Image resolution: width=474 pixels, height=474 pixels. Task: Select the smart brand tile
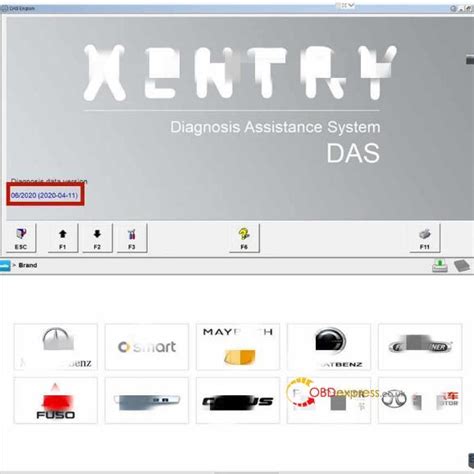coord(147,347)
